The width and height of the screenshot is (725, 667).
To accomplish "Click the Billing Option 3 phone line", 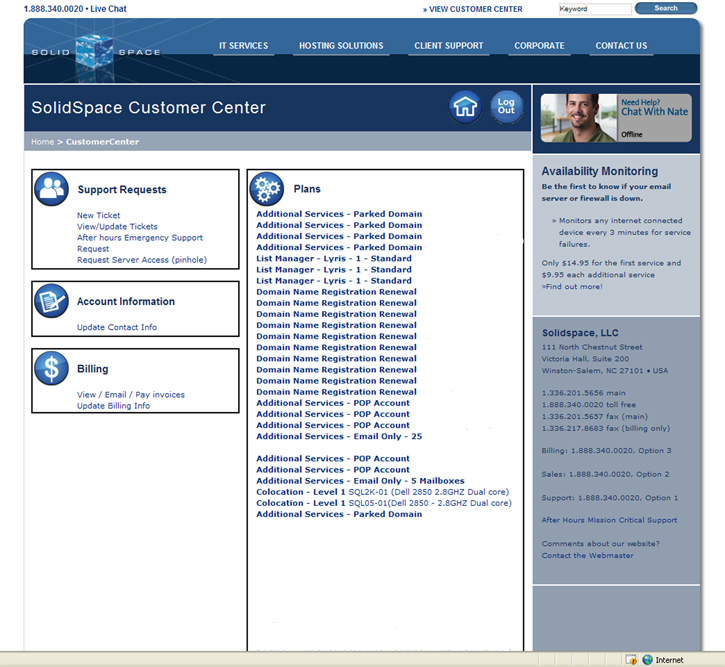I will coord(607,451).
